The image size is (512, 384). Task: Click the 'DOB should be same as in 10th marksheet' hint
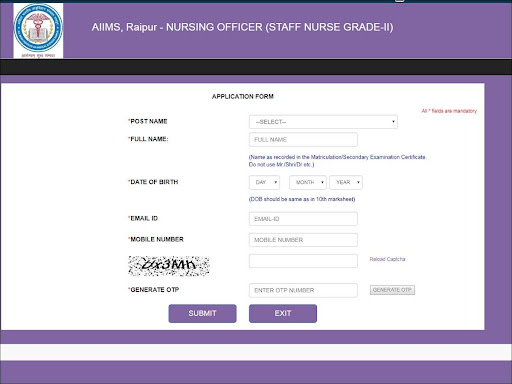[x=302, y=199]
